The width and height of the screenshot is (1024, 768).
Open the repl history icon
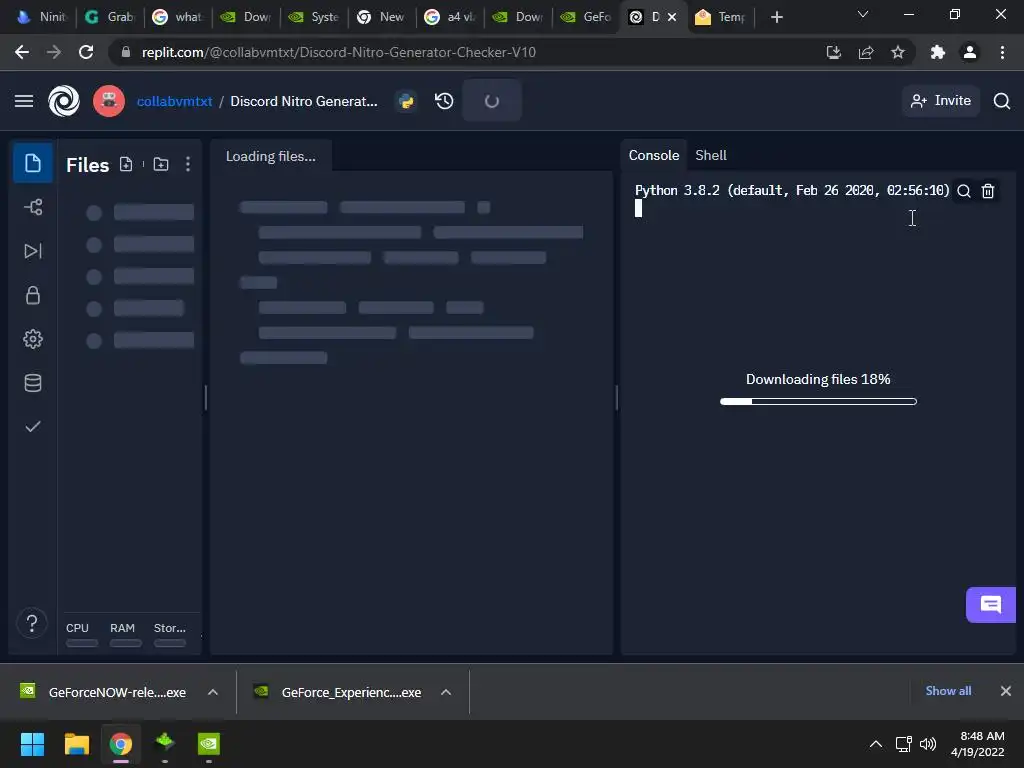coord(444,101)
